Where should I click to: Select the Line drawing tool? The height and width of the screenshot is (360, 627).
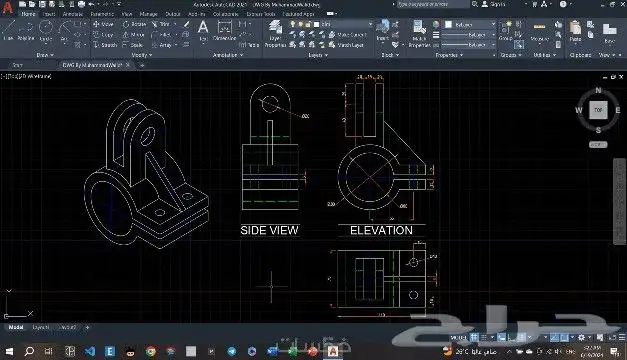point(8,31)
